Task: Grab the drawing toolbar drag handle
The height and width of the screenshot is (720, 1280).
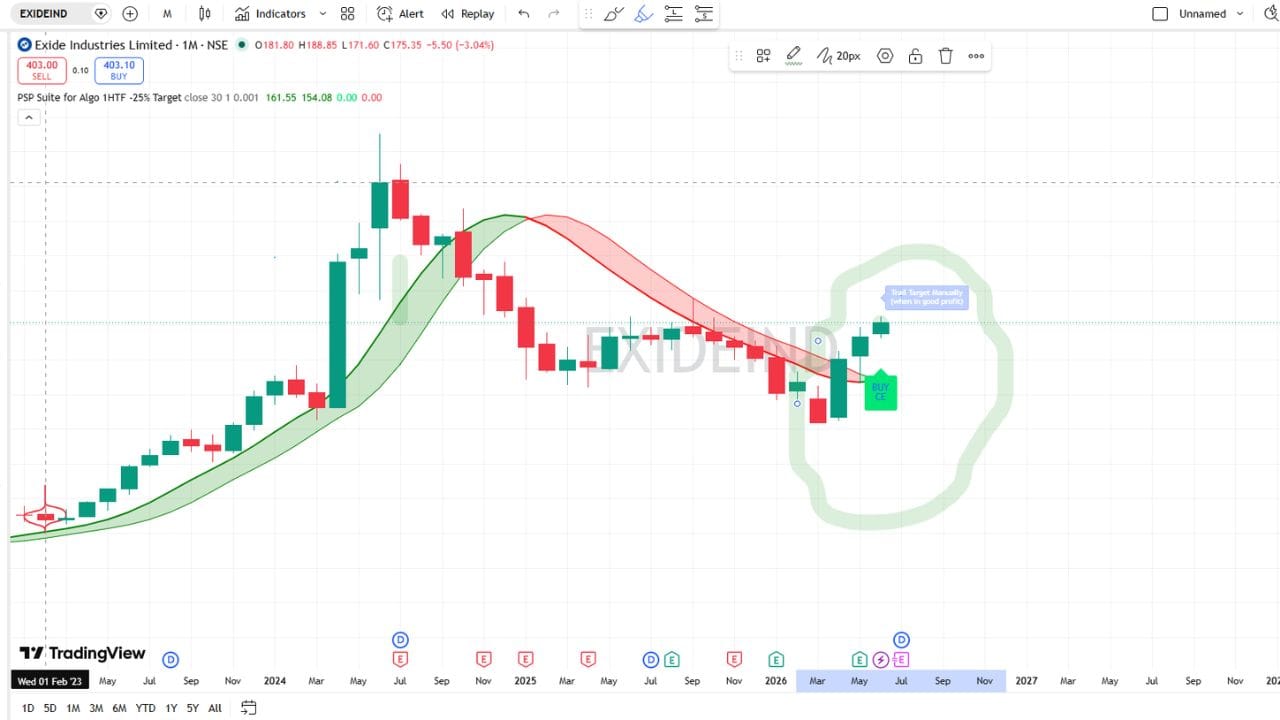Action: click(x=740, y=56)
